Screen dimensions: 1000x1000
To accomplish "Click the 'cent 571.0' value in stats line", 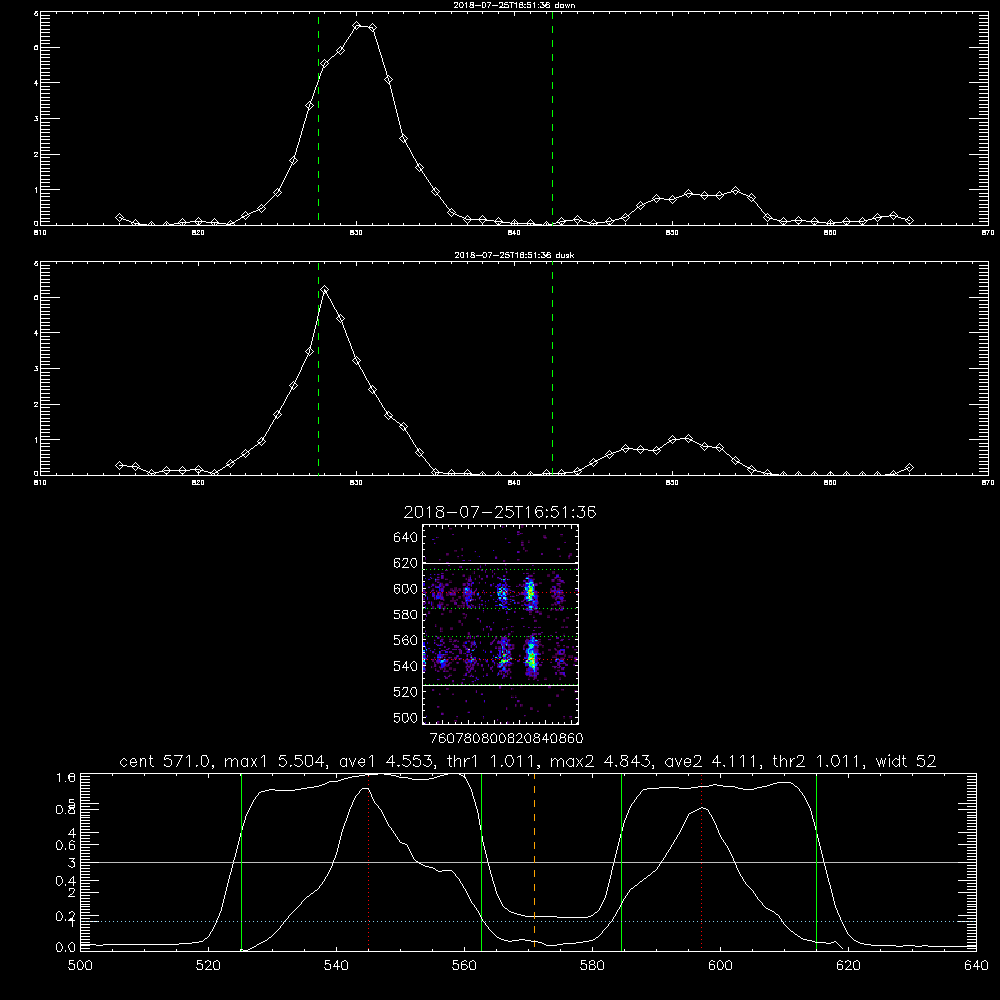I will [x=167, y=761].
